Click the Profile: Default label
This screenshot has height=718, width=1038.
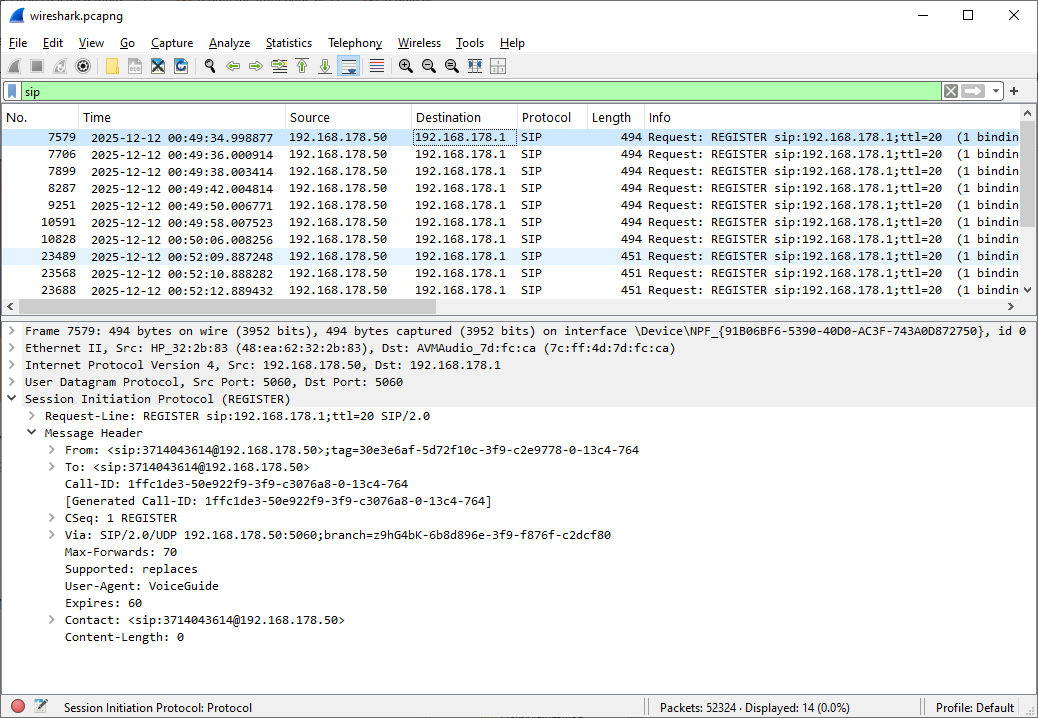pos(974,707)
